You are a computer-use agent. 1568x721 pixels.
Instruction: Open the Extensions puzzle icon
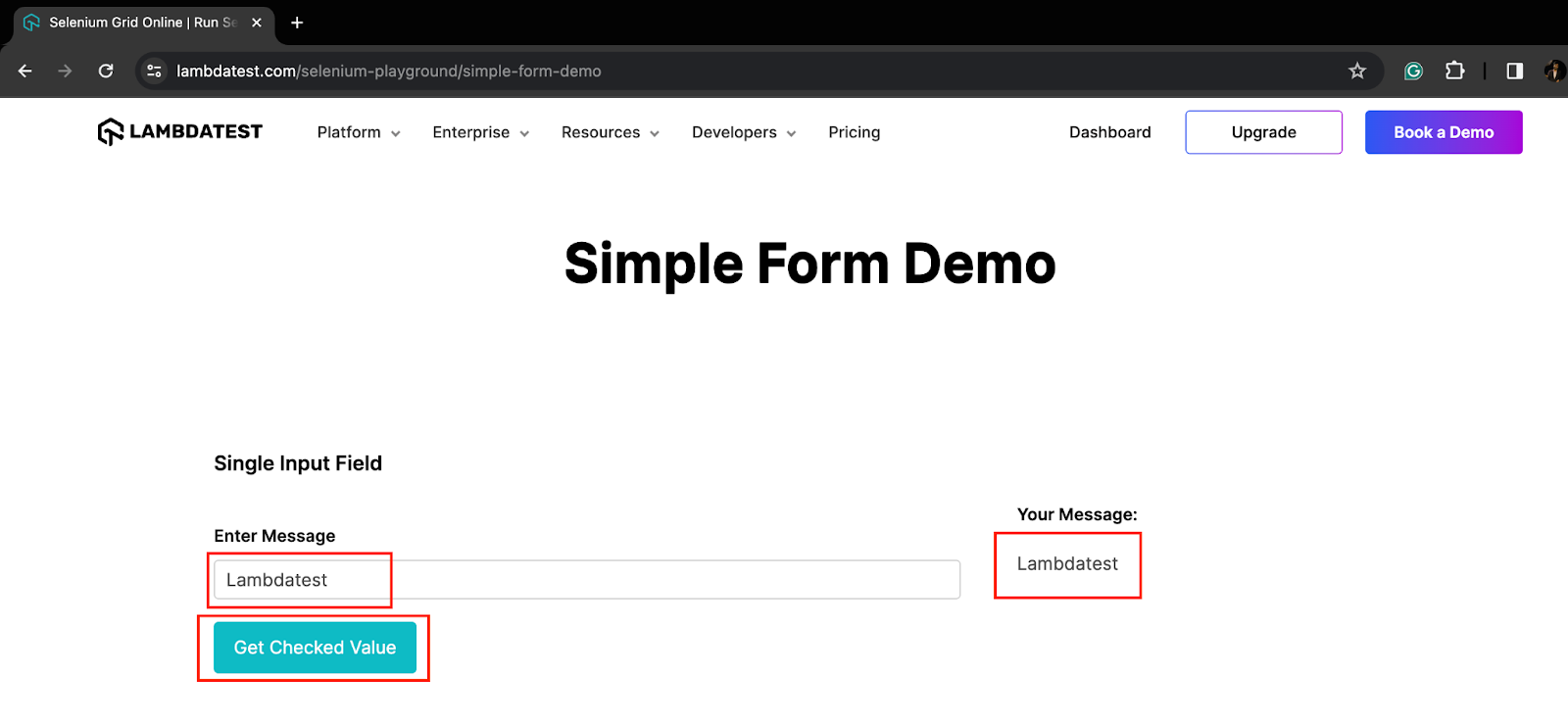click(x=1455, y=71)
